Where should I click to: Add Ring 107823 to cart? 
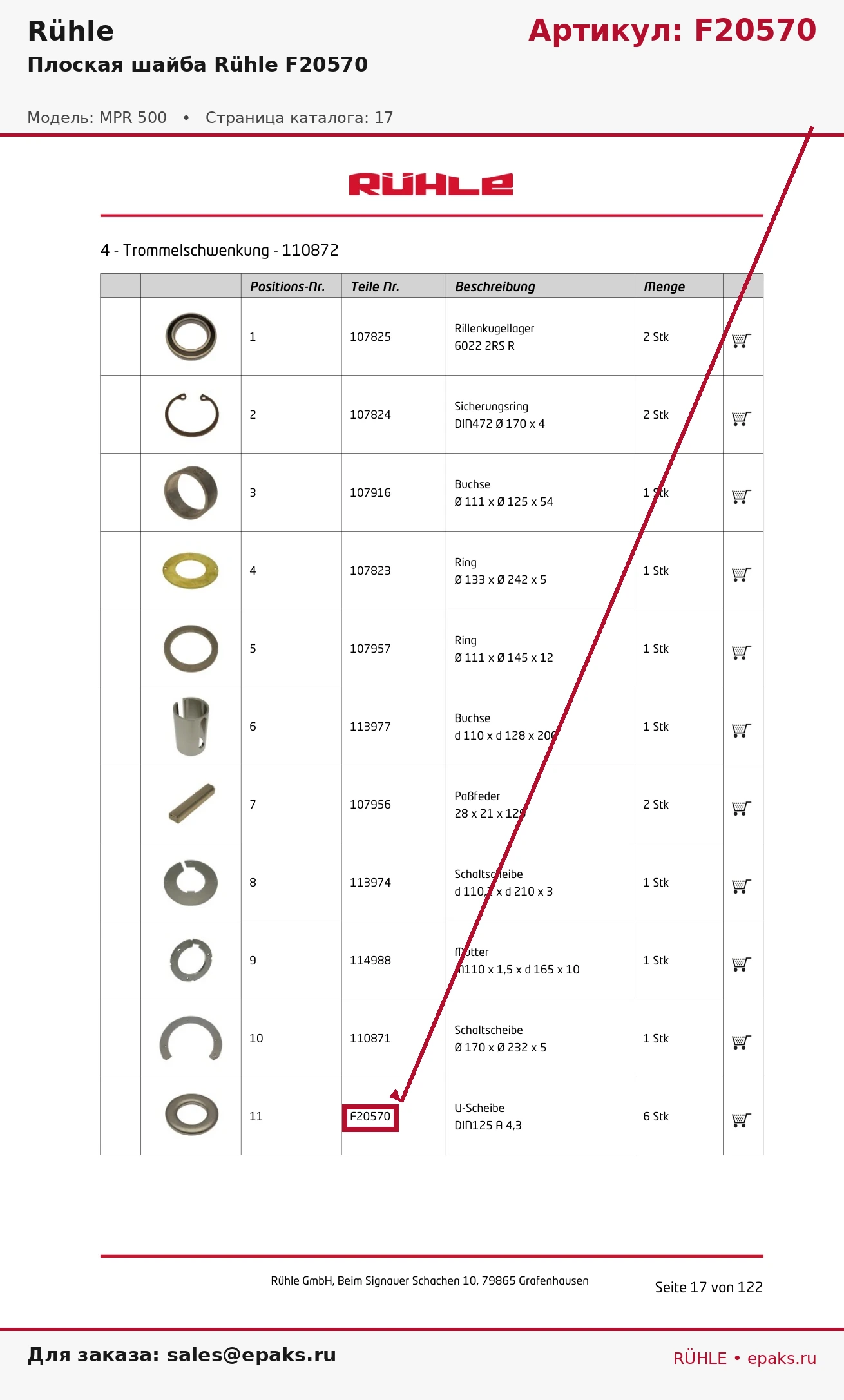pyautogui.click(x=742, y=574)
